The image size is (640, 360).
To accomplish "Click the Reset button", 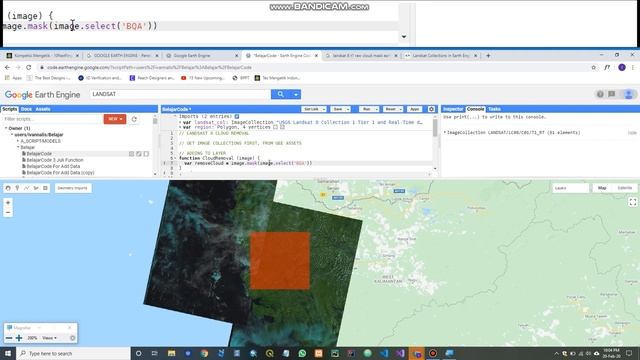I will tap(390, 109).
